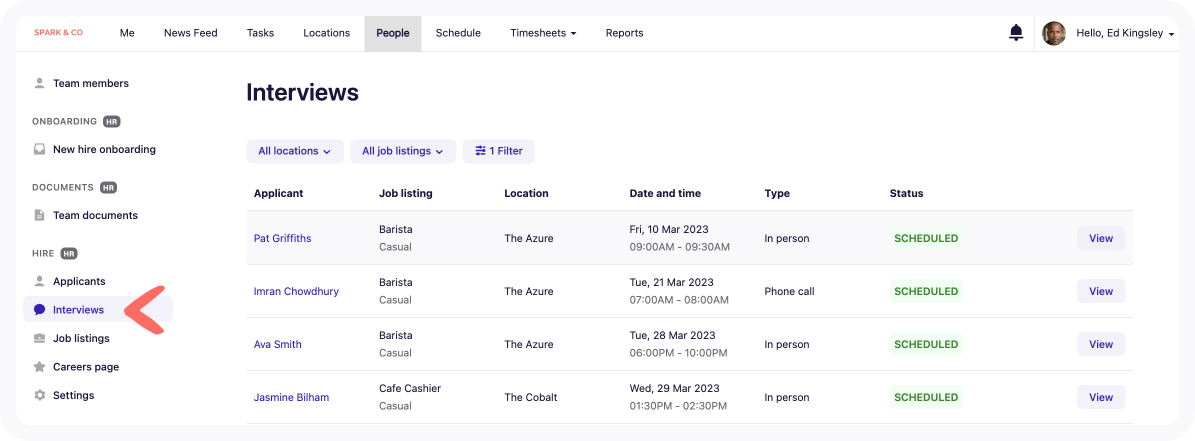View Ava Smith's interview
This screenshot has height=441, width=1195.
click(1100, 344)
